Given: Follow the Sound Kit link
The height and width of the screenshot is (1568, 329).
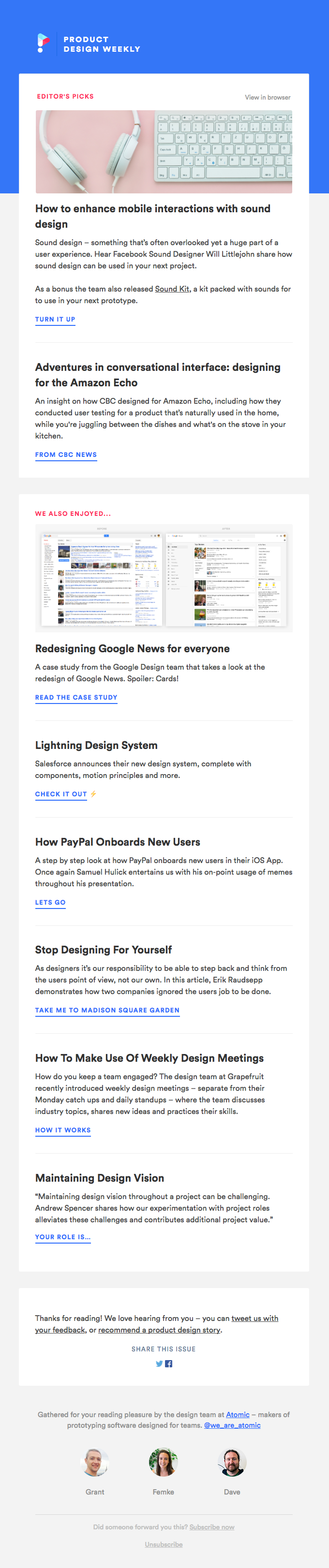Looking at the screenshot, I should pyautogui.click(x=172, y=289).
